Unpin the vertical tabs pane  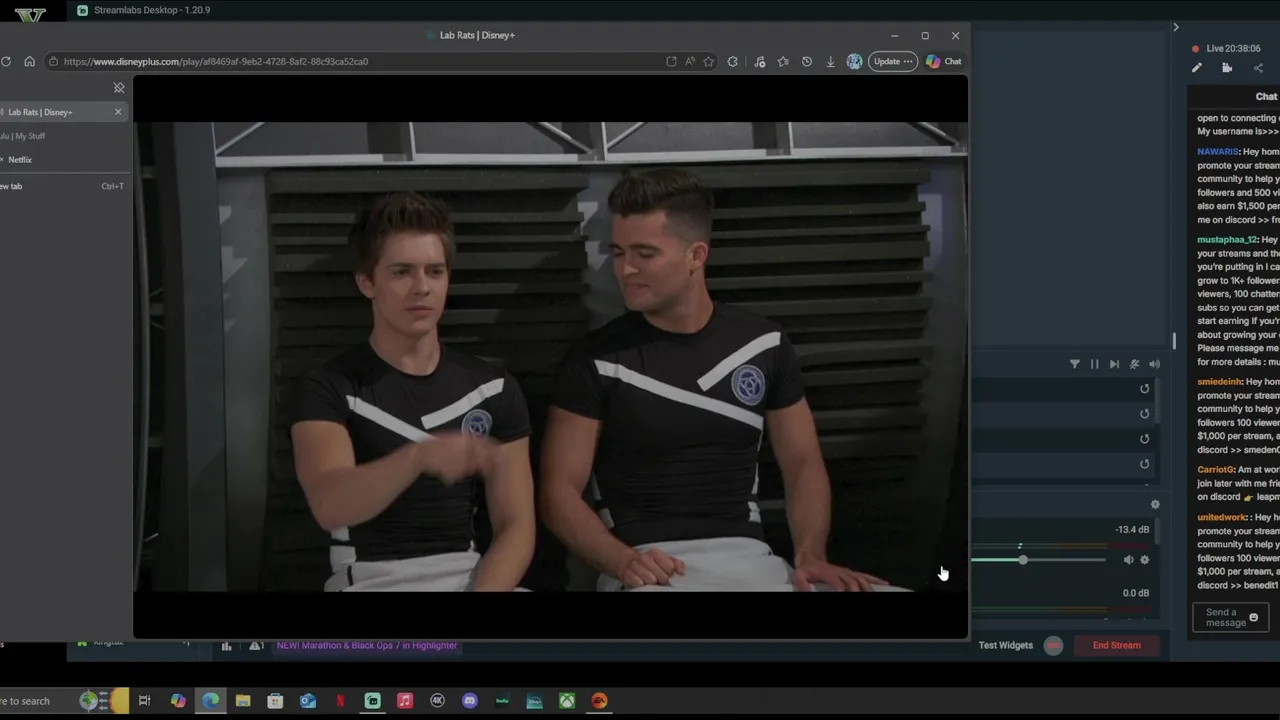[x=119, y=88]
